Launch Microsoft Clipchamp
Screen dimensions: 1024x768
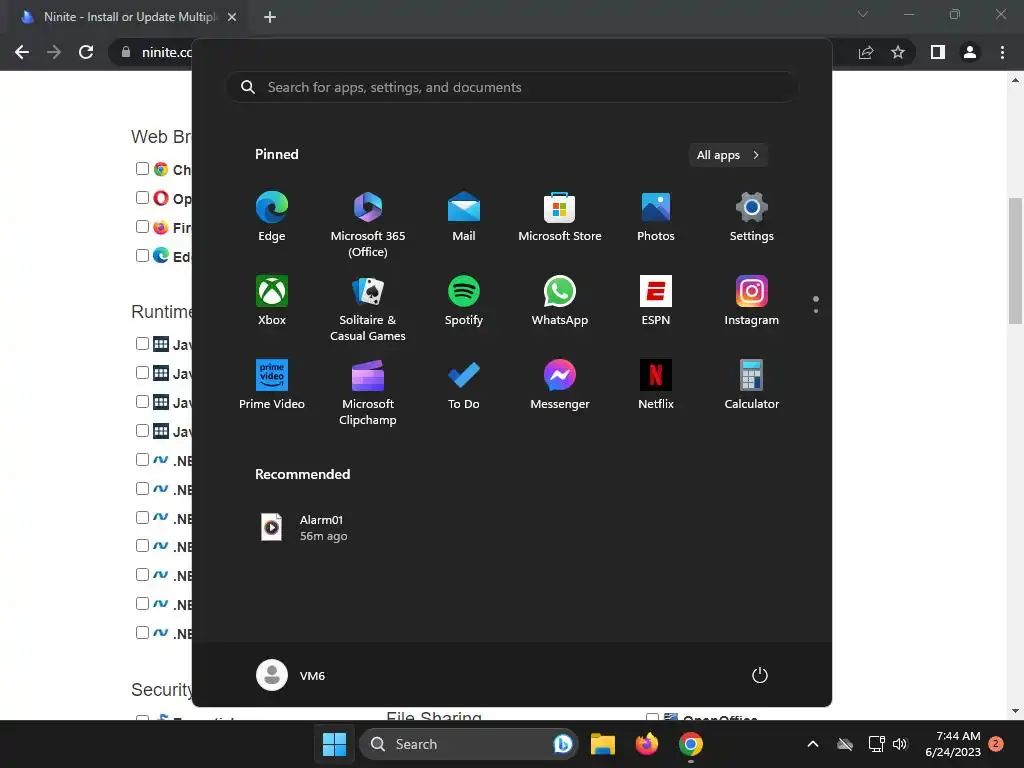[x=368, y=392]
